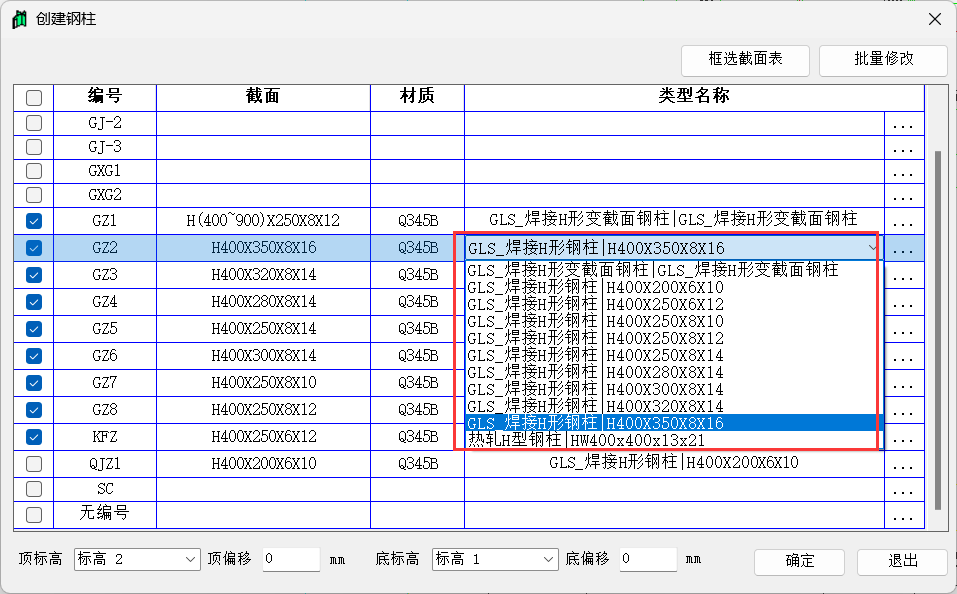Uncheck the GZ5 row checkbox
The image size is (957, 594).
pos(34,328)
